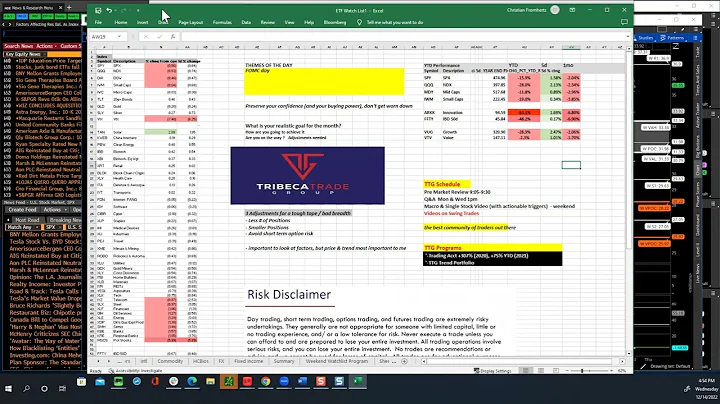720x404 pixels.
Task: Open the Actions dropdown in Bloomberg red toolbar
Action: 46,46
